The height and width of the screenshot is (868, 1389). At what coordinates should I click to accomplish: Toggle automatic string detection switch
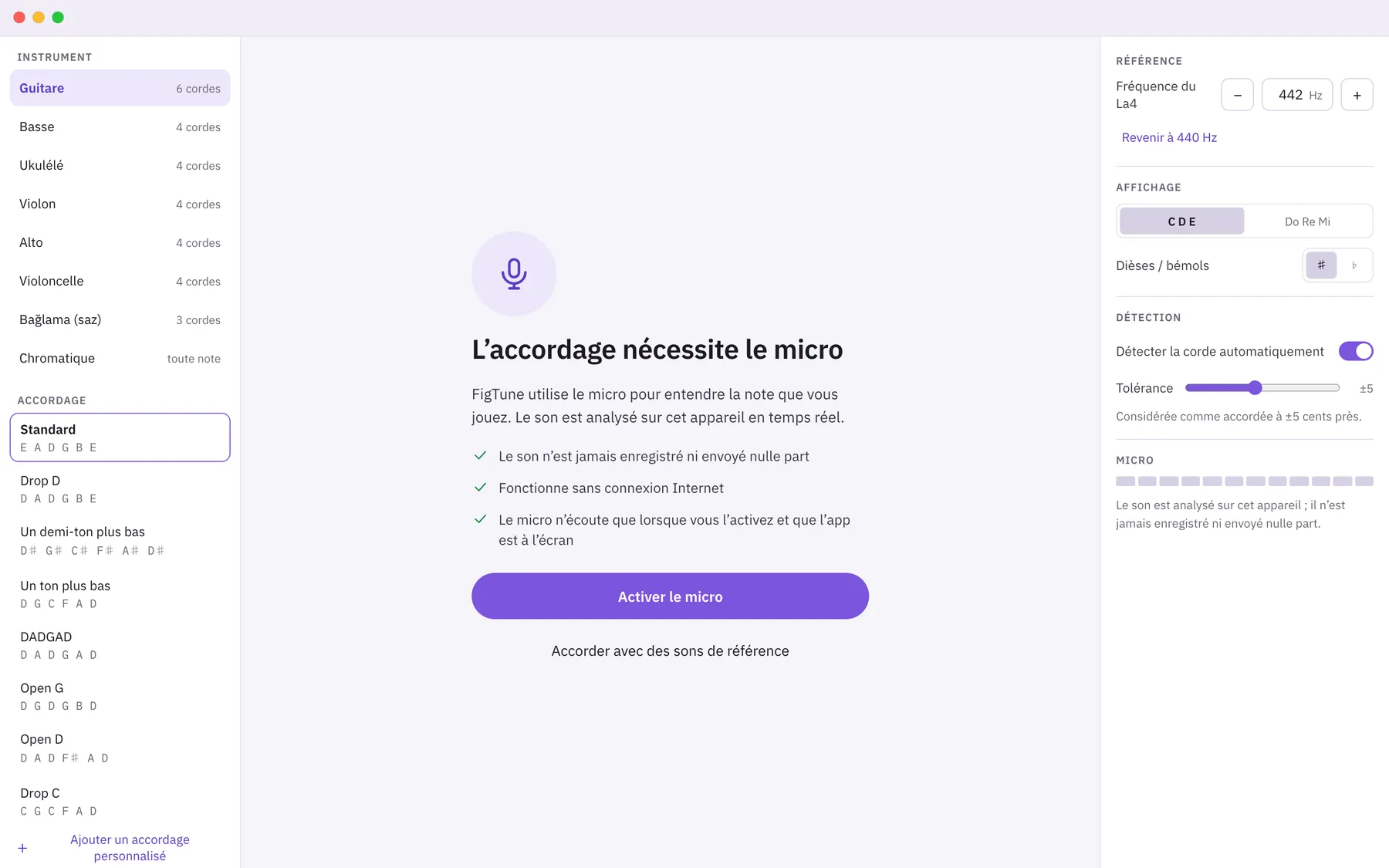tap(1356, 351)
